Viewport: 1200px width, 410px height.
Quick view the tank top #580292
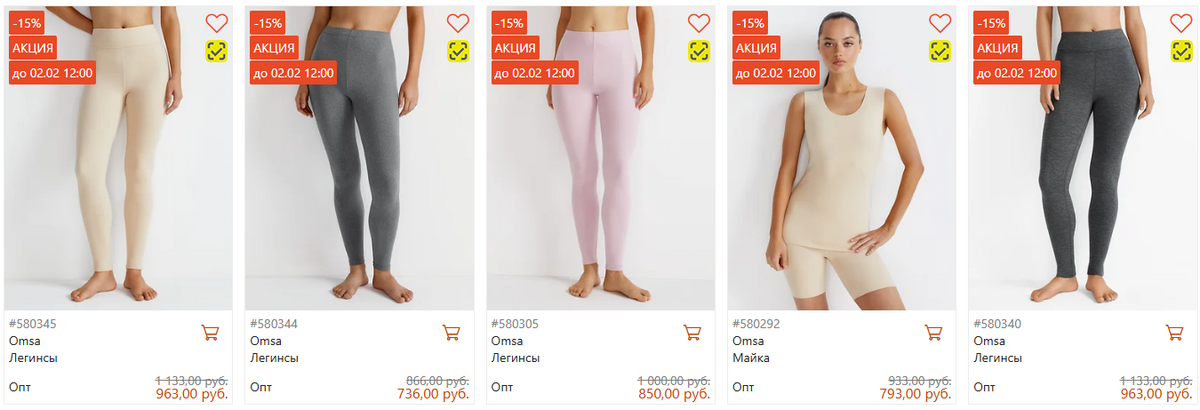[x=940, y=50]
